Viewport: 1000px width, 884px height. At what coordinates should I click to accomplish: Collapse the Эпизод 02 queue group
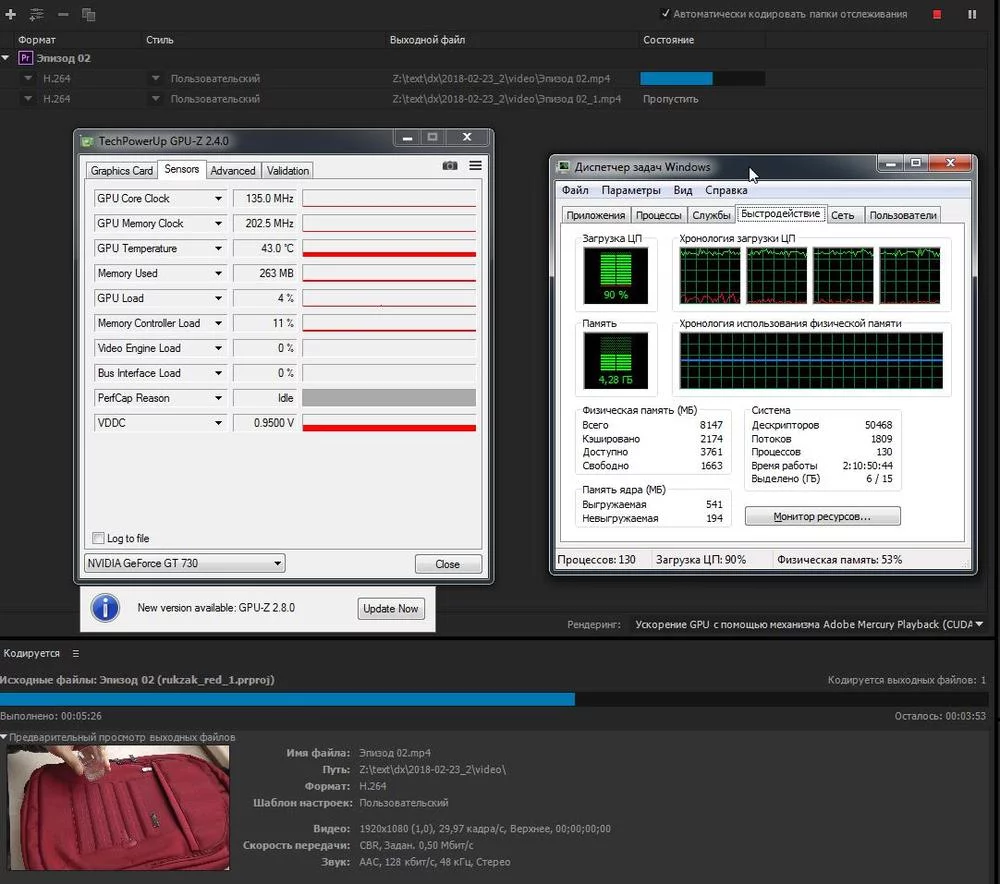[6, 59]
